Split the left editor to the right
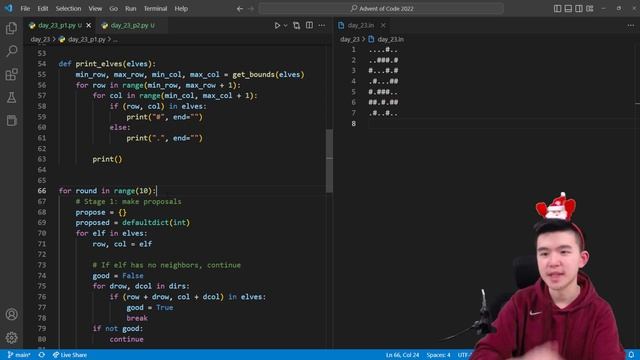Screen dimensions: 640x360 point(309,25)
